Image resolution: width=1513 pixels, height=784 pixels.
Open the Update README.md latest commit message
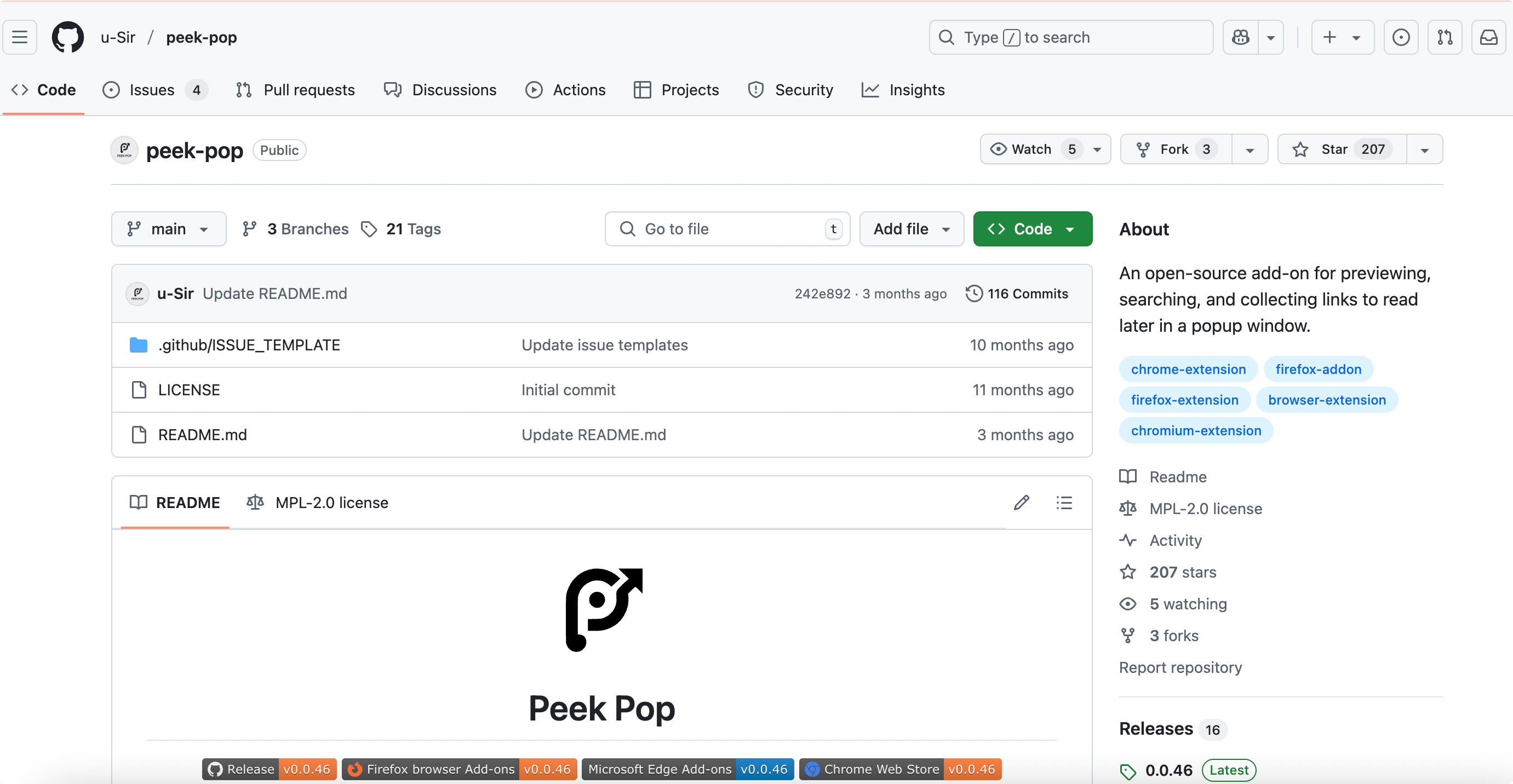(275, 293)
